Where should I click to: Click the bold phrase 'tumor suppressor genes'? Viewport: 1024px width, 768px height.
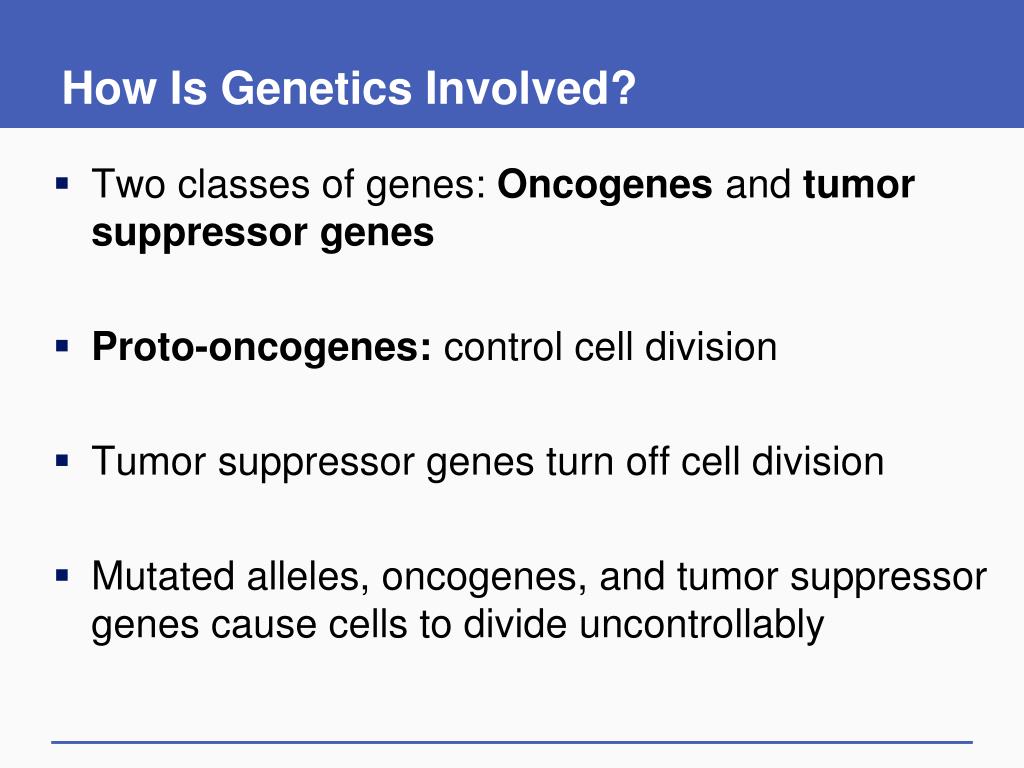tap(503, 208)
